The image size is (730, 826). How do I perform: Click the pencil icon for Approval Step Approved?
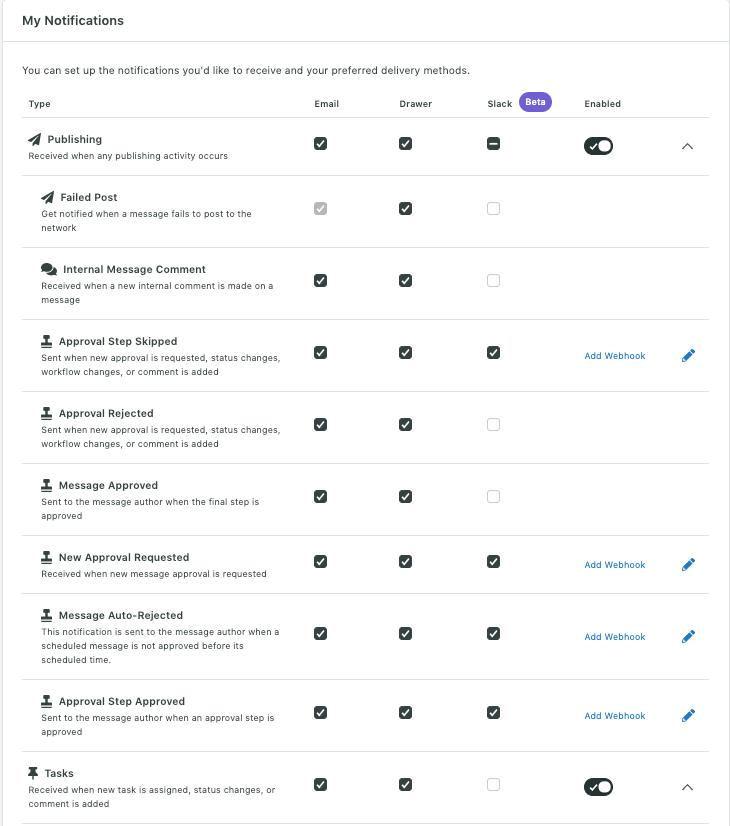(688, 715)
